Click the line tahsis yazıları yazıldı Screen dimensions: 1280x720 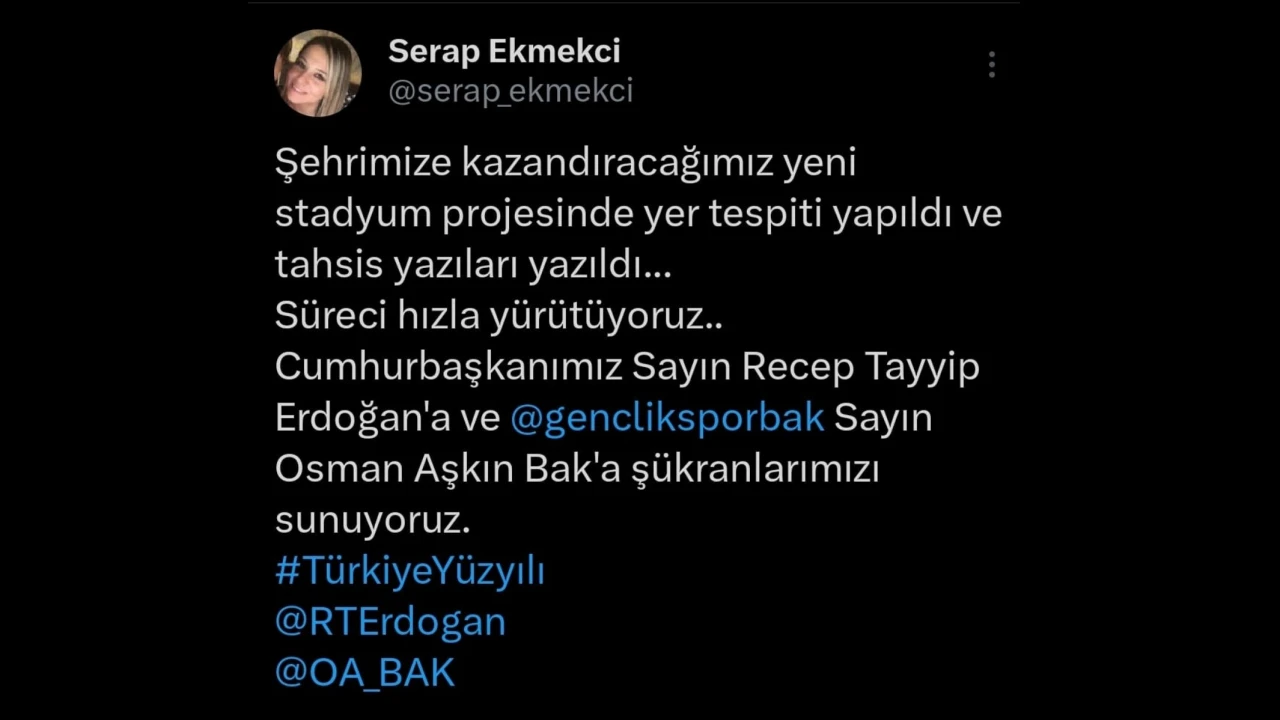(473, 265)
